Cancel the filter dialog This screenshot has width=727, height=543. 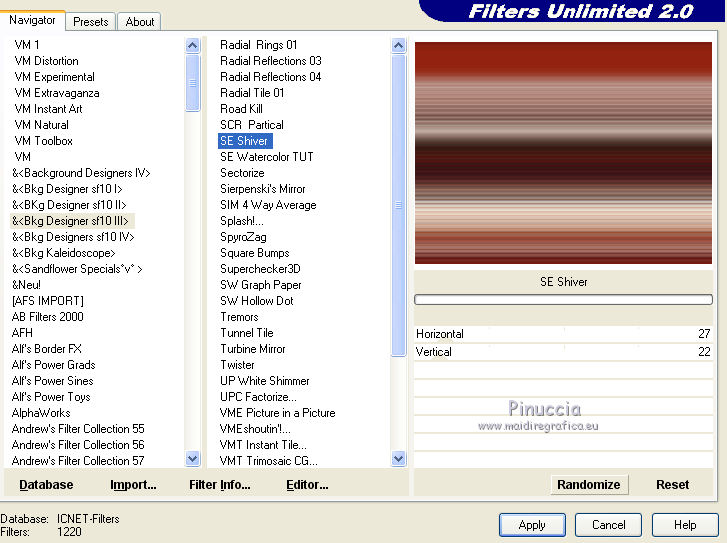[x=608, y=525]
